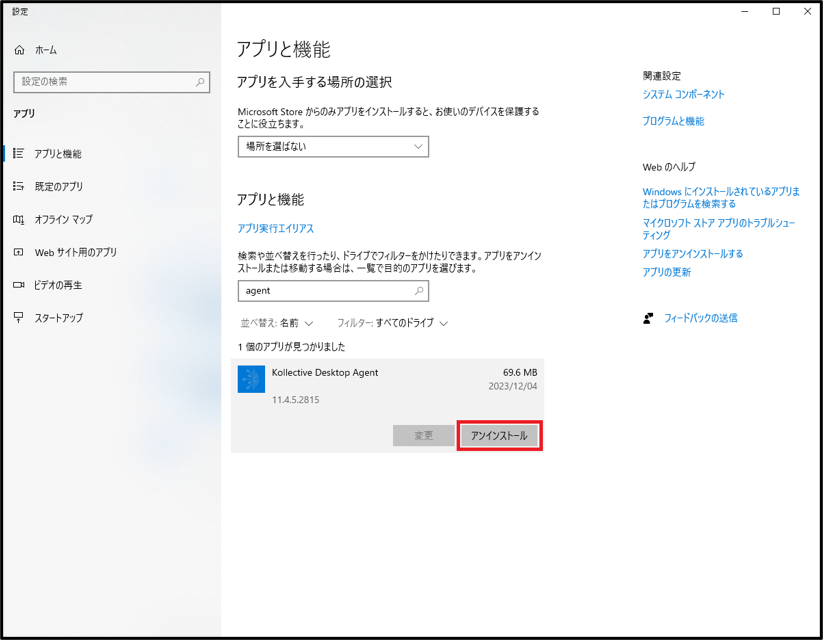
Task: Click the 既定のアプリ sidebar icon
Action: pyautogui.click(x=19, y=187)
